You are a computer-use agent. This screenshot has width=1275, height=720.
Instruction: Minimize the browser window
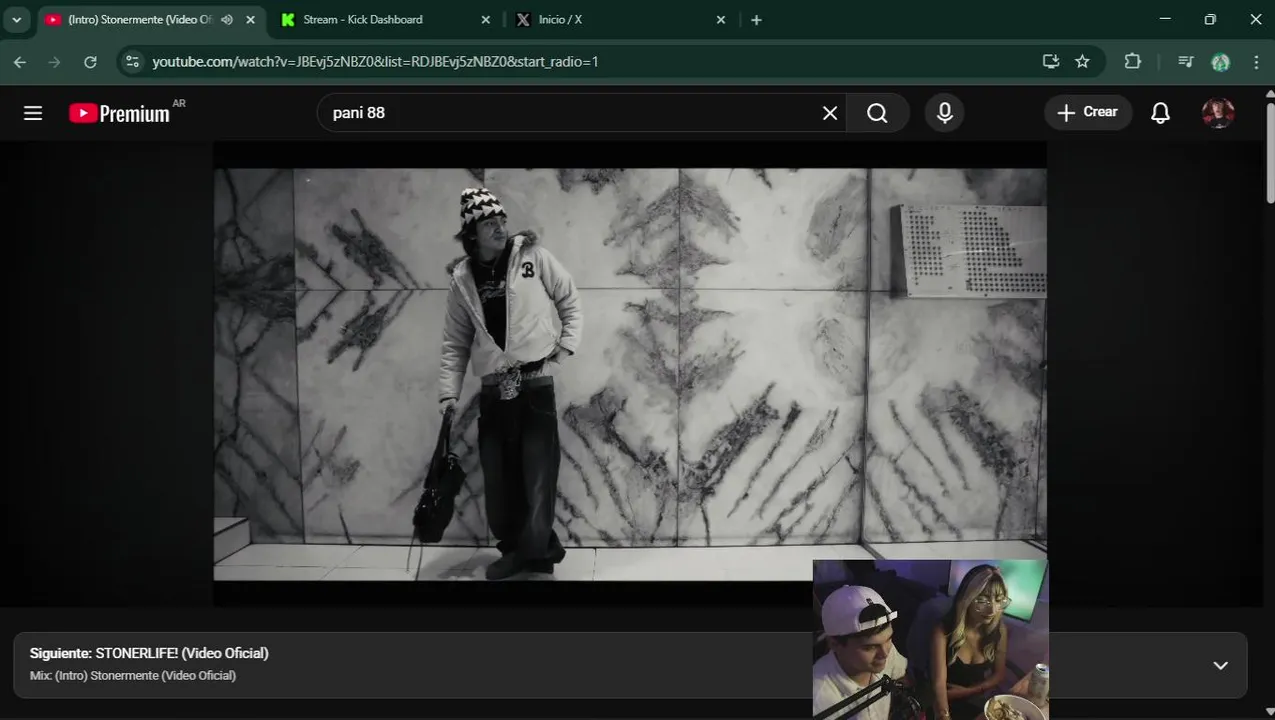point(1165,20)
